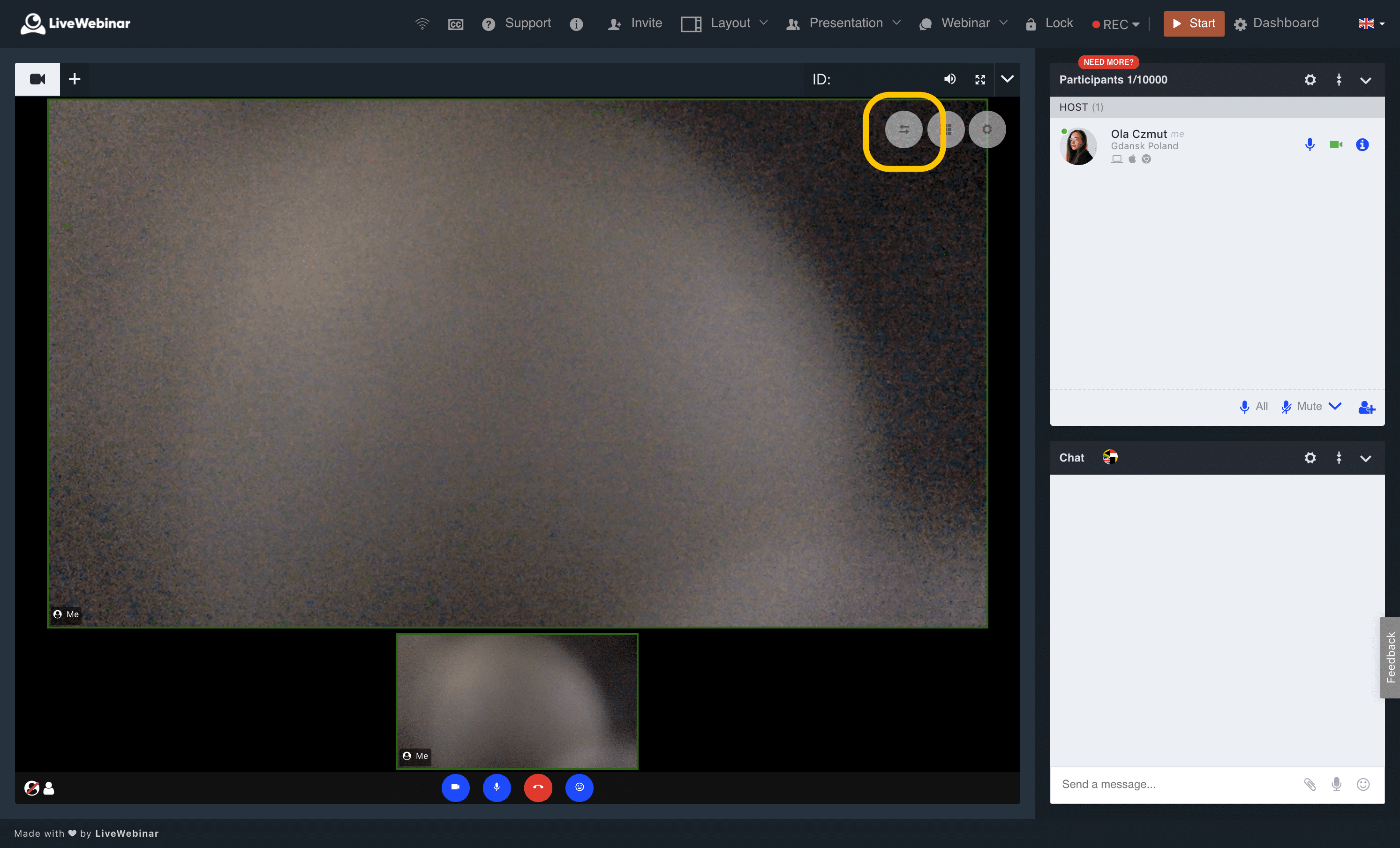
Task: Toggle Ola Czmut's microphone in participants list
Action: [1310, 144]
